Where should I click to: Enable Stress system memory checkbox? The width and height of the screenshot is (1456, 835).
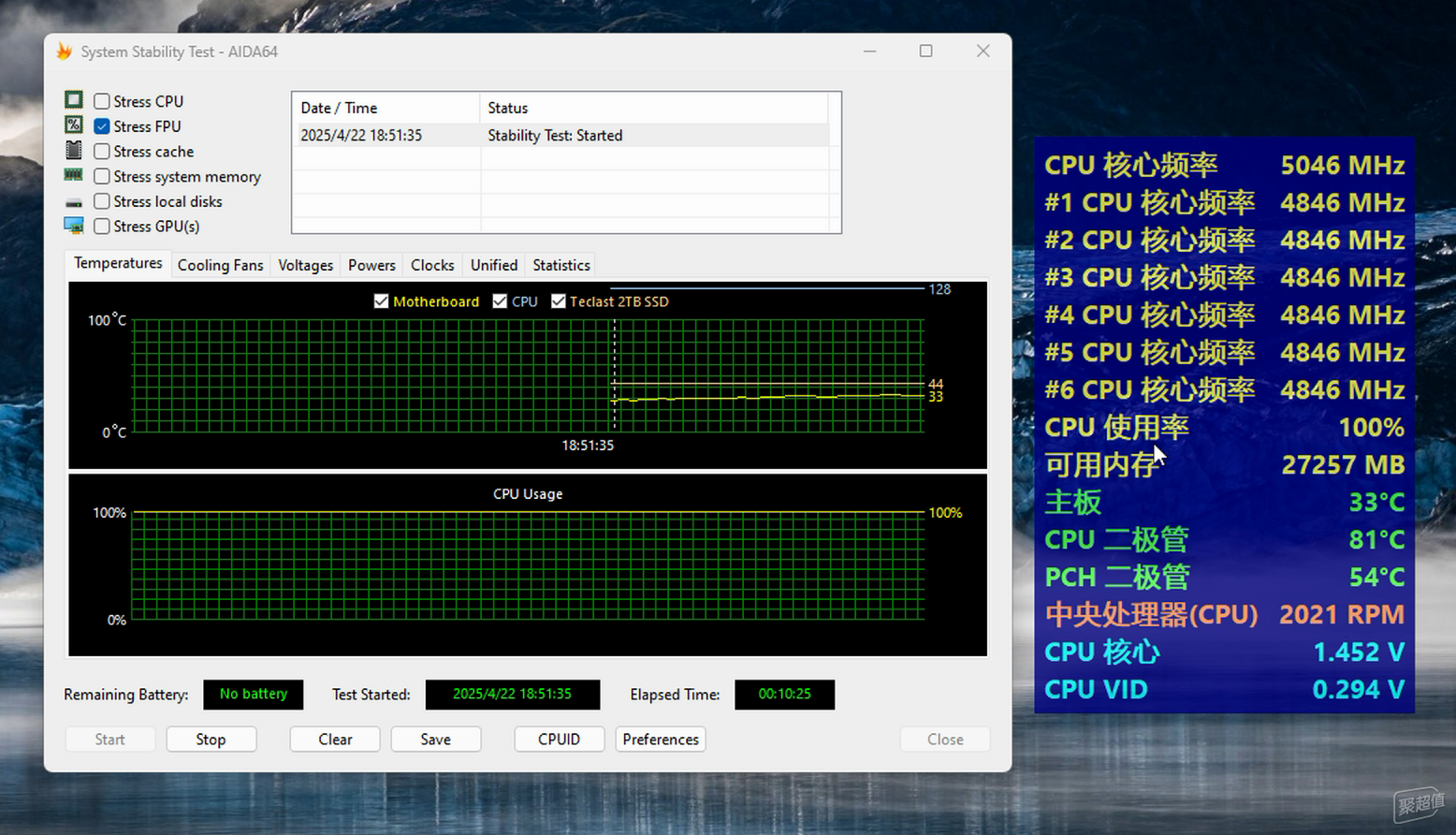(102, 177)
